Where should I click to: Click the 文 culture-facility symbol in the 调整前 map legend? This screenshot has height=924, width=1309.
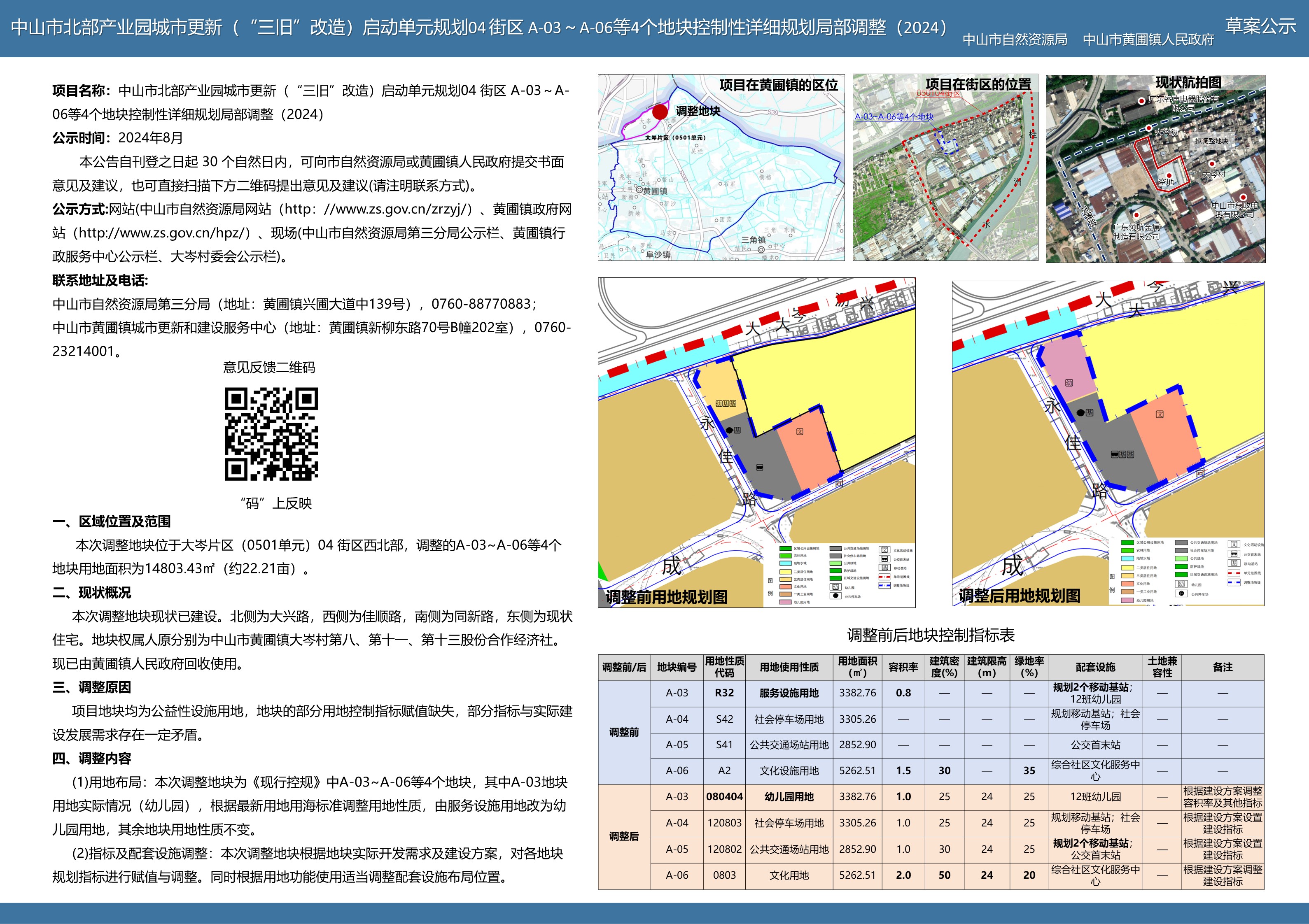(885, 550)
